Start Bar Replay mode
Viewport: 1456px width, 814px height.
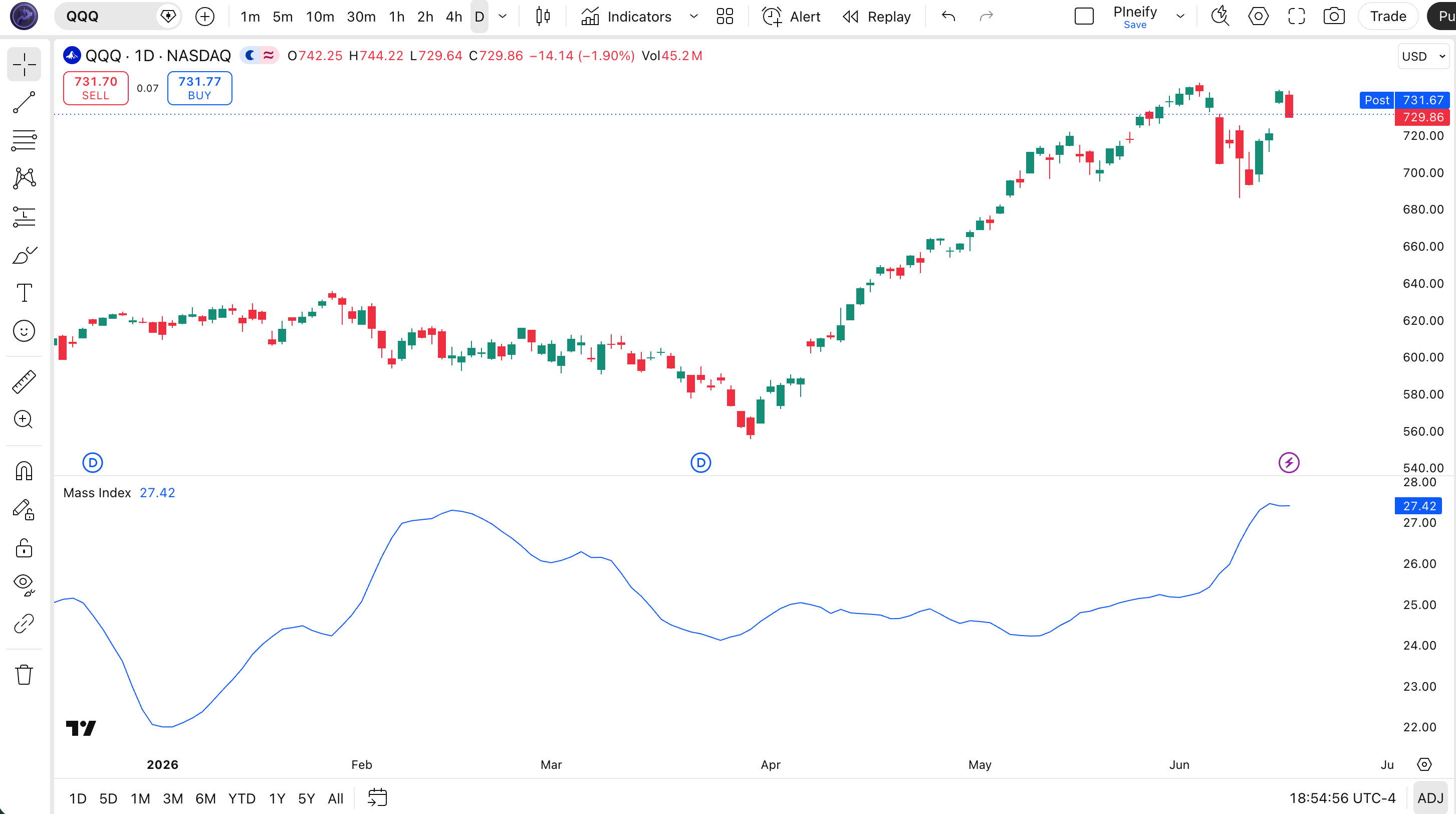[877, 17]
